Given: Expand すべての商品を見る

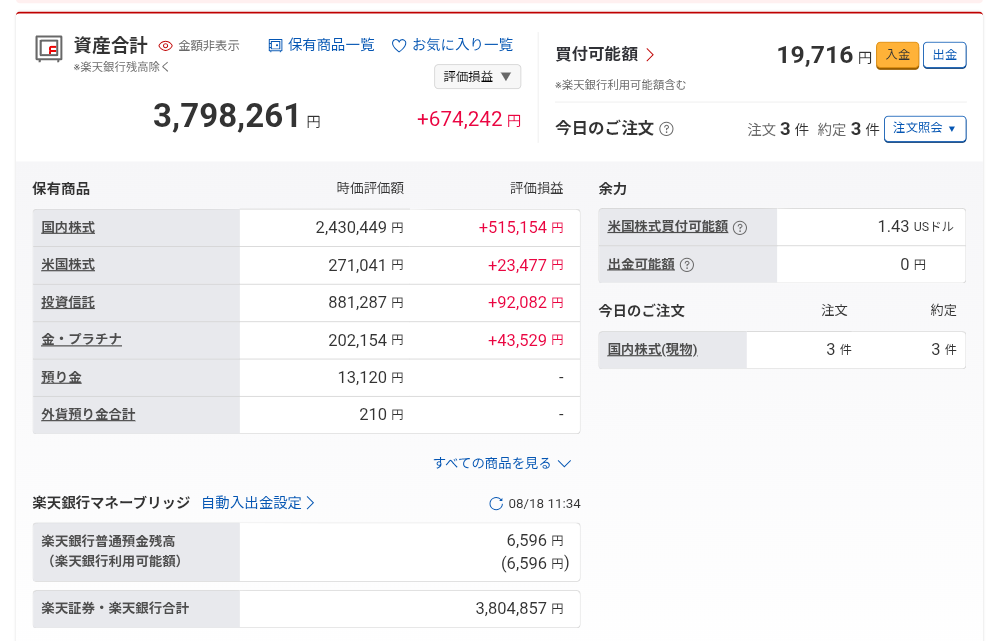Looking at the screenshot, I should pyautogui.click(x=502, y=463).
